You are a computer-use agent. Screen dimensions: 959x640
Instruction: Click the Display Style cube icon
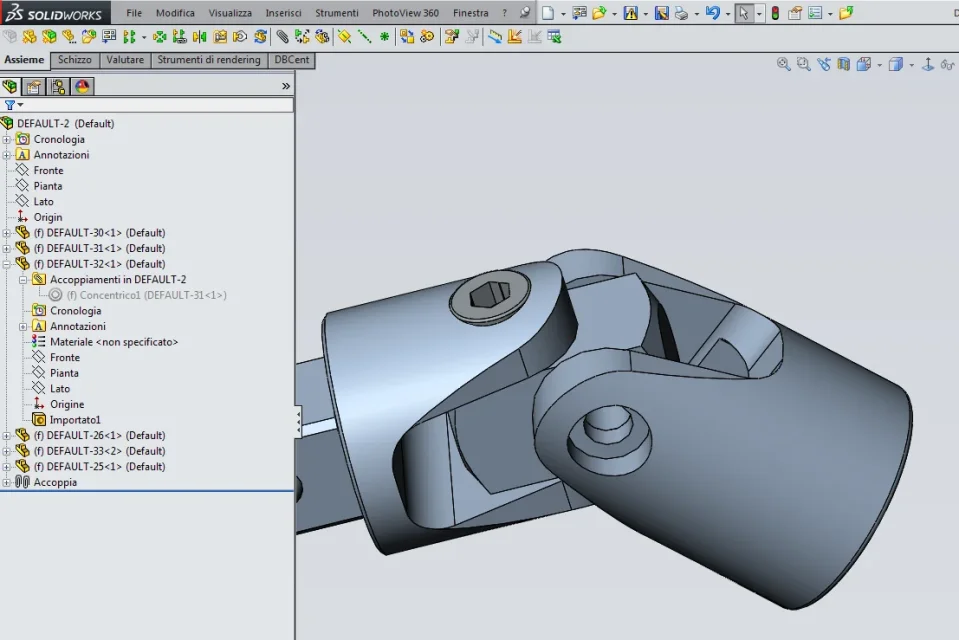895,64
